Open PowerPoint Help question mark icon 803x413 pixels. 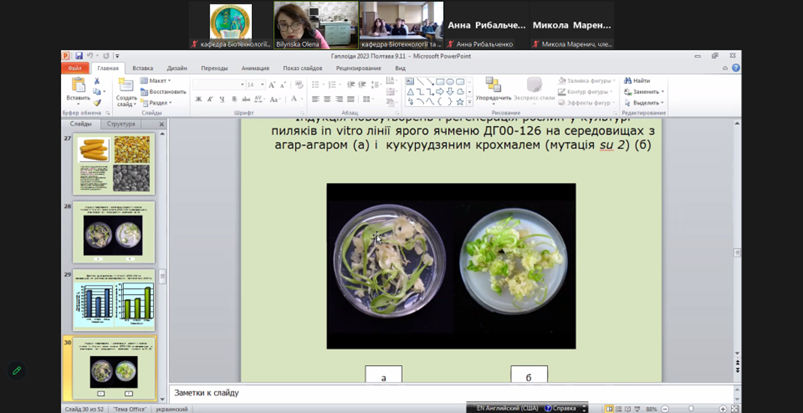click(x=736, y=68)
